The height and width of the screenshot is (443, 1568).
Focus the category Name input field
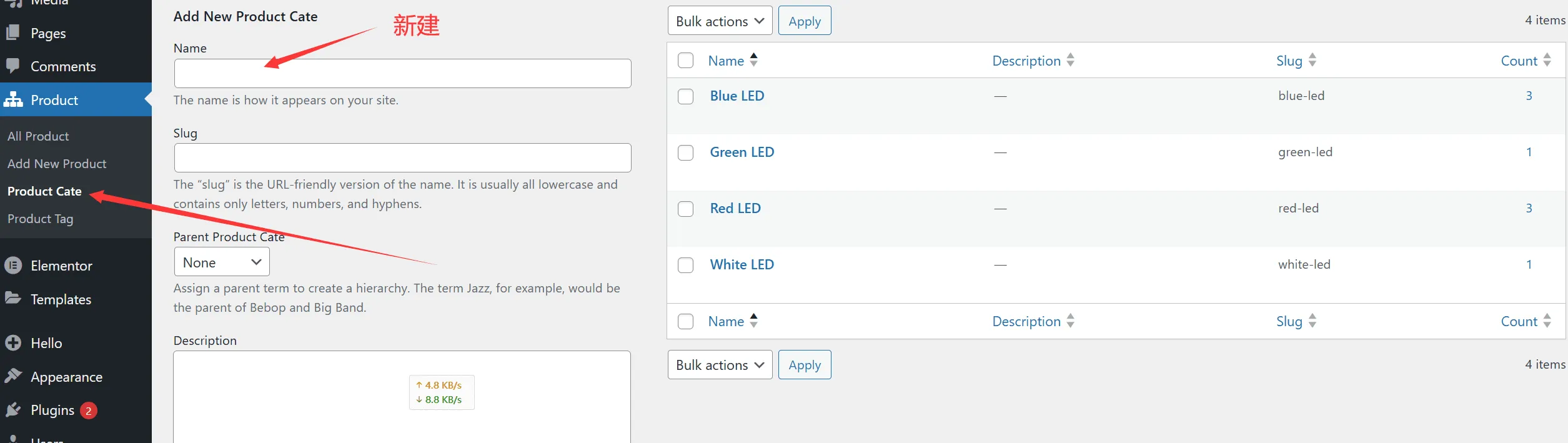point(402,74)
